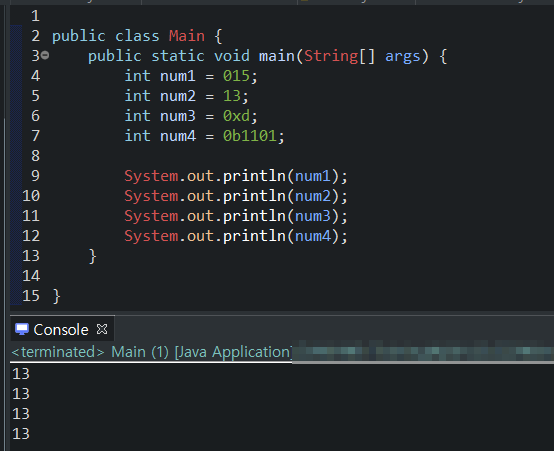Click the first console output line 13

pyautogui.click(x=21, y=374)
